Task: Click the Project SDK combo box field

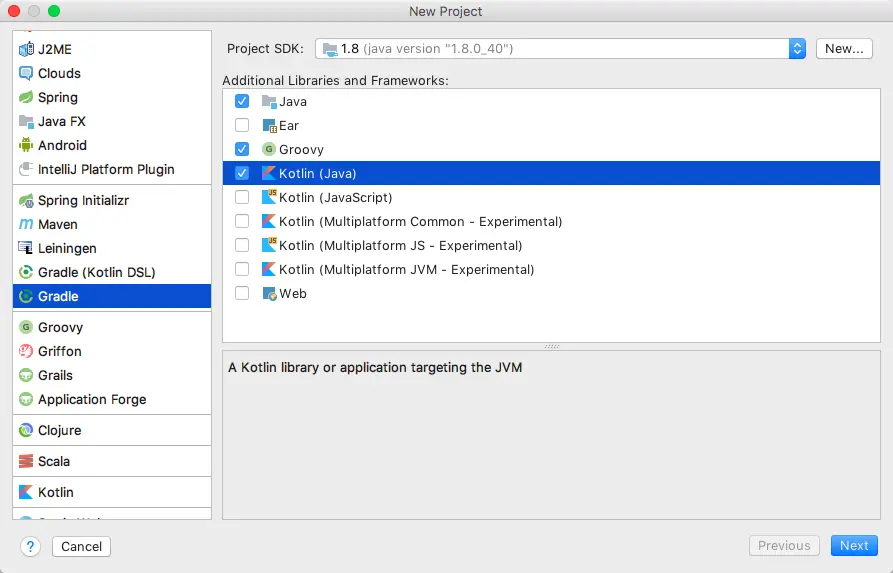Action: coord(560,49)
